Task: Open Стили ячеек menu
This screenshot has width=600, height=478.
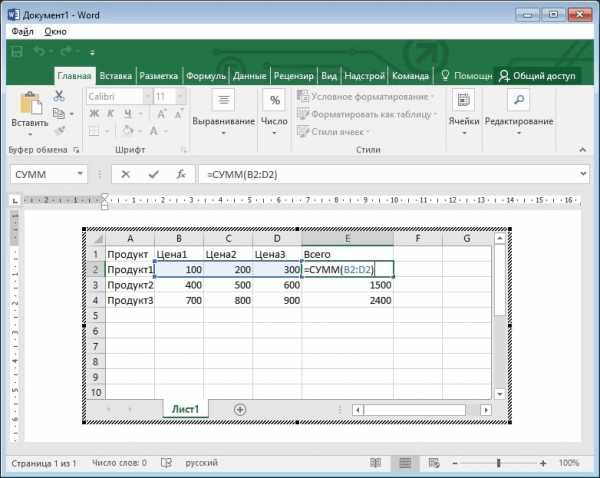Action: (x=333, y=132)
